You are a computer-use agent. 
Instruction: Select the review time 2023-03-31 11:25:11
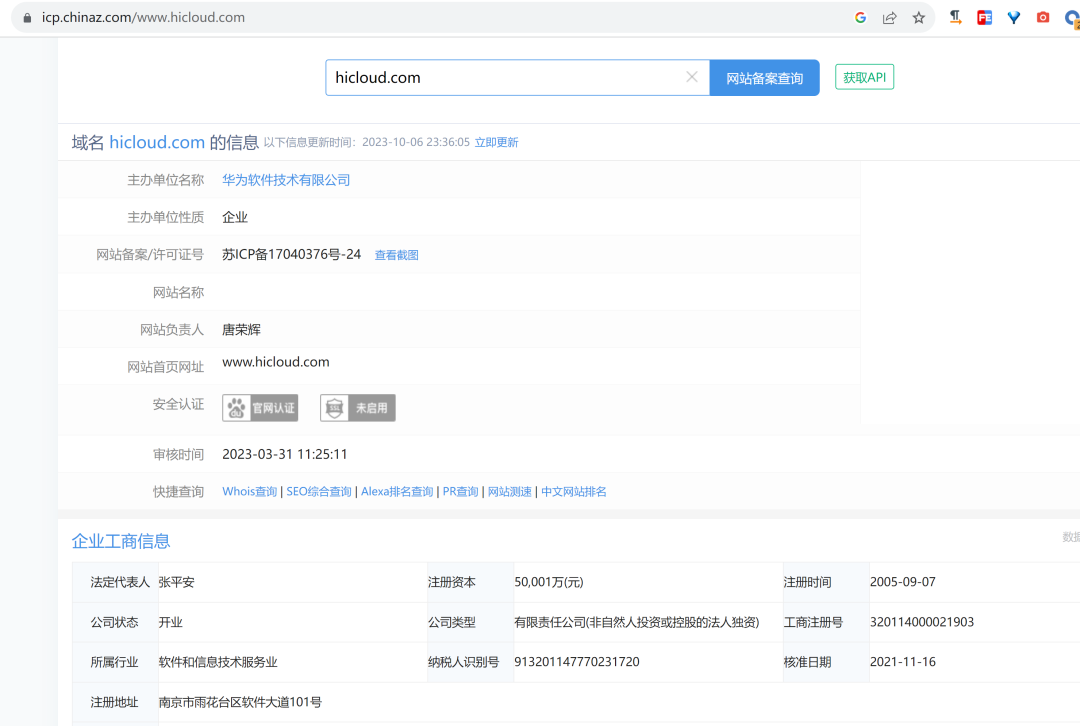coord(284,455)
